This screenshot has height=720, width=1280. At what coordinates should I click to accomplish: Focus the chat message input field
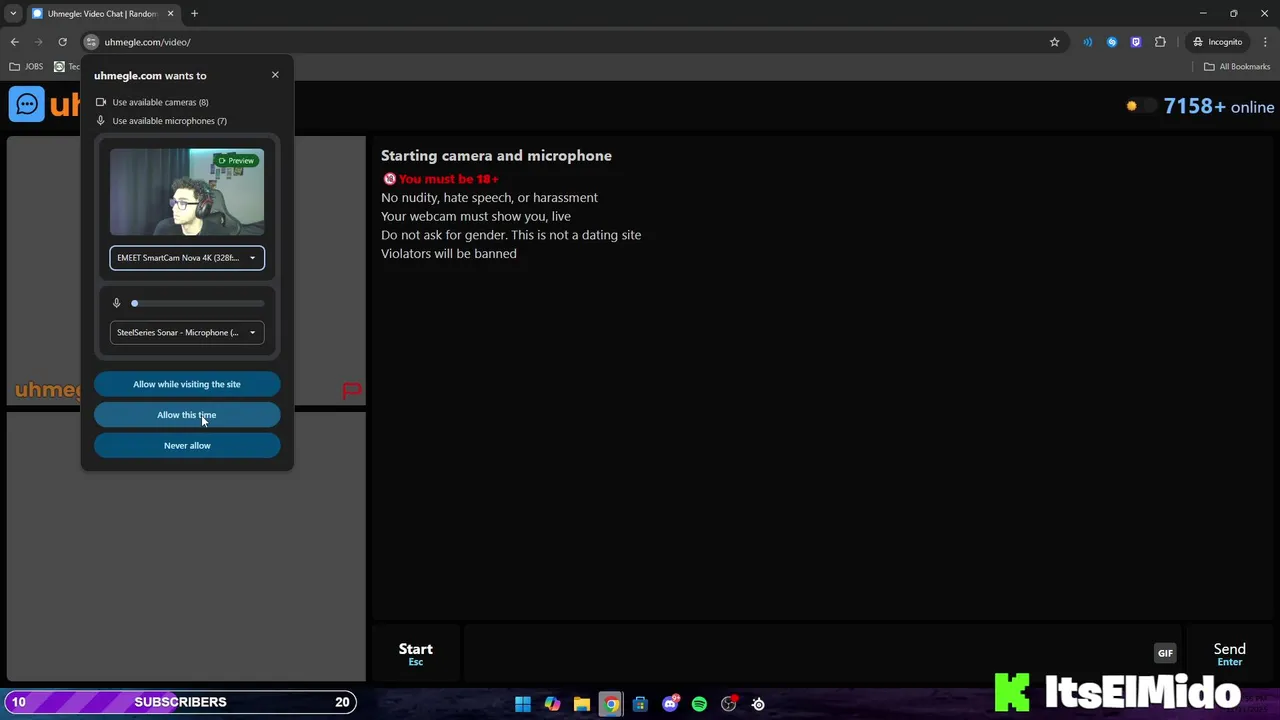[806, 654]
